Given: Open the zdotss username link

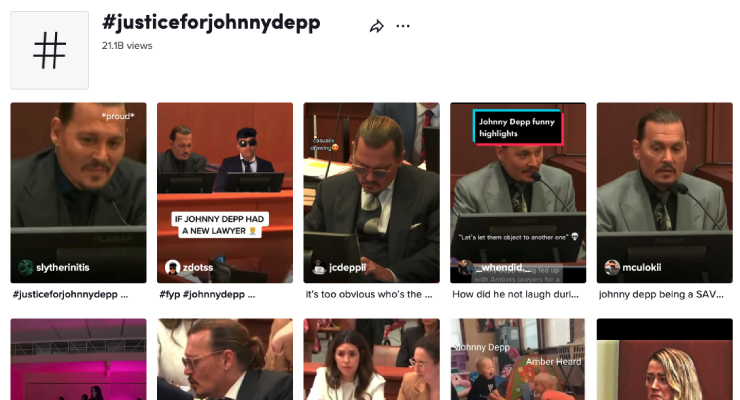Looking at the screenshot, I should 198,267.
